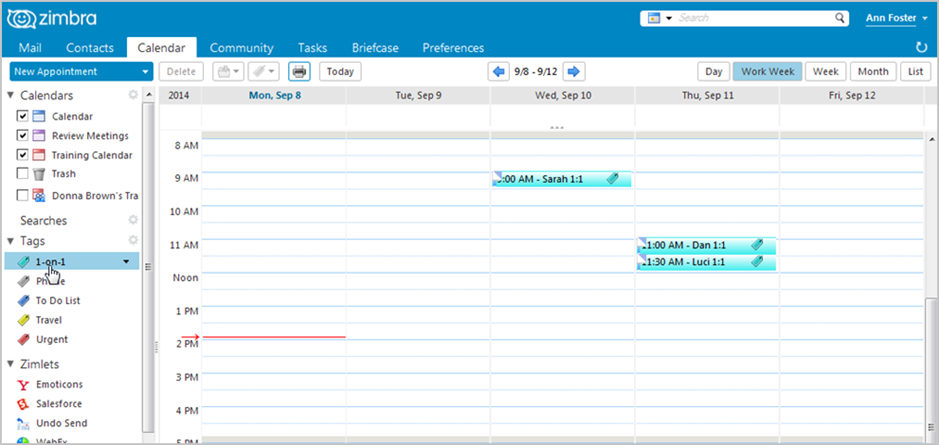
Task: Go to previous week arrow
Action: [x=498, y=72]
